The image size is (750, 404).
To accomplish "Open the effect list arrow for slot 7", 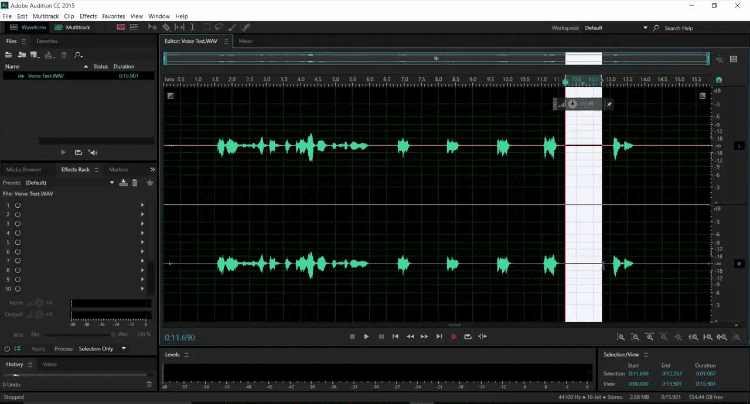I will pyautogui.click(x=142, y=261).
